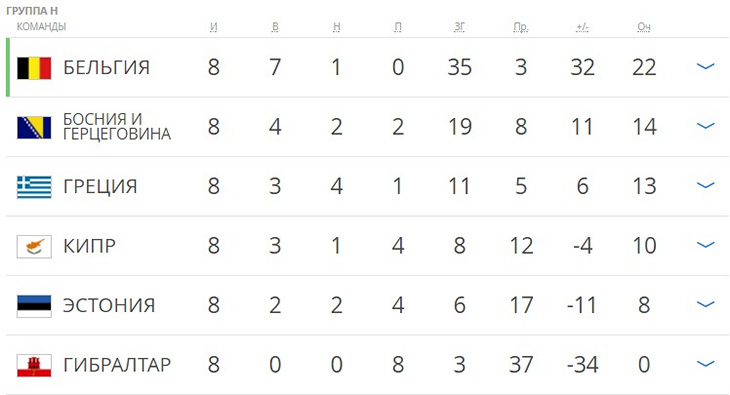
Task: Expand the Бельгия row chevron
Action: click(705, 66)
